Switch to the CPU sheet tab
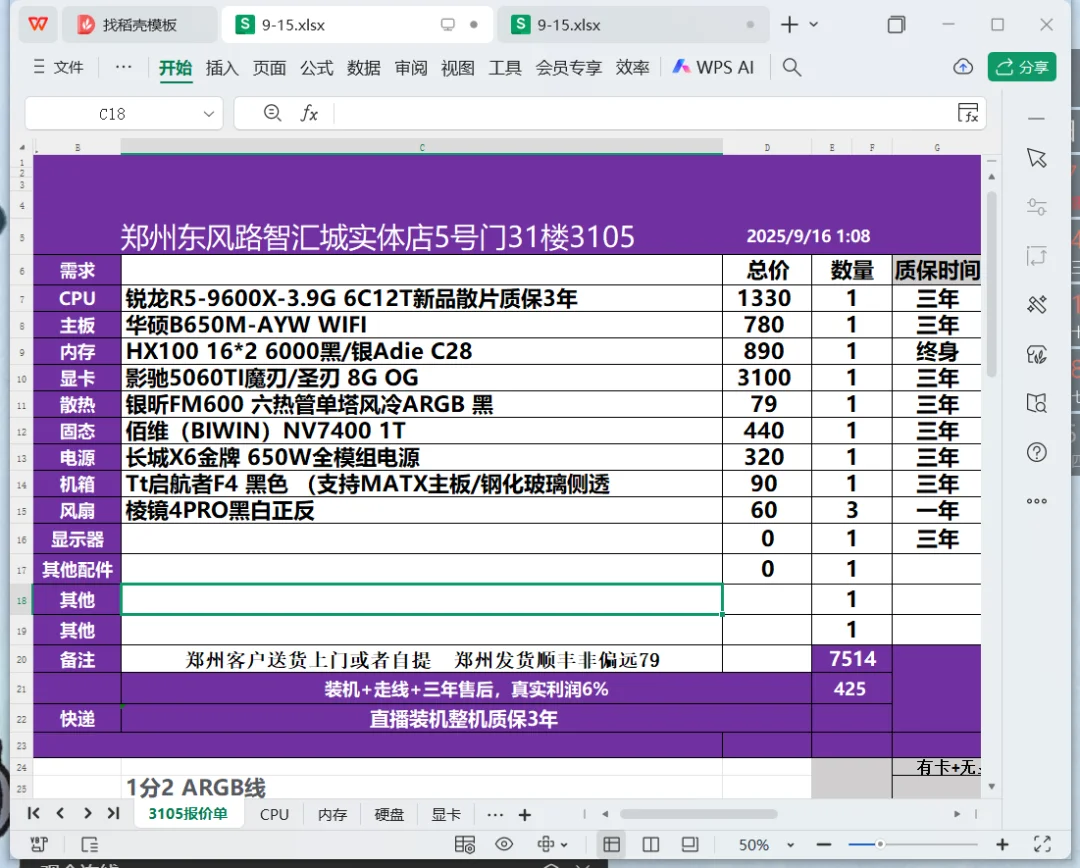 point(274,814)
